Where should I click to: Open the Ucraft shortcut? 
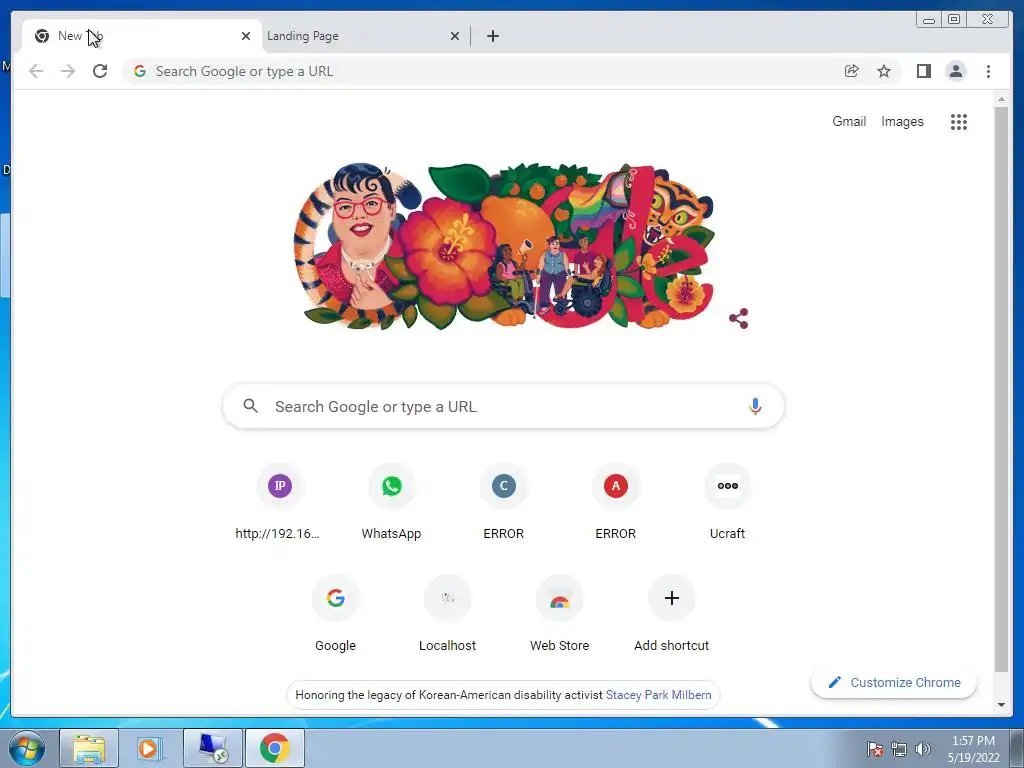(728, 502)
